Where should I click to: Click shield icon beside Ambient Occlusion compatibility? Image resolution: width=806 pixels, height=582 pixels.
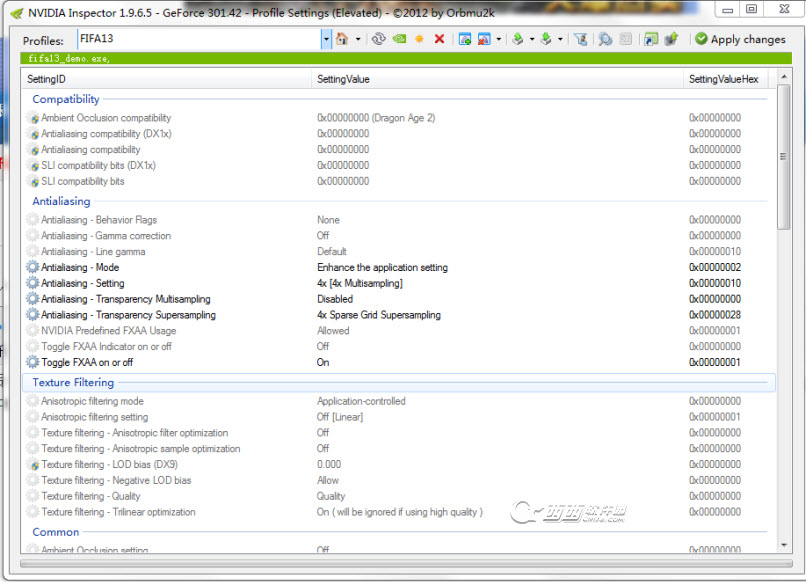33,118
